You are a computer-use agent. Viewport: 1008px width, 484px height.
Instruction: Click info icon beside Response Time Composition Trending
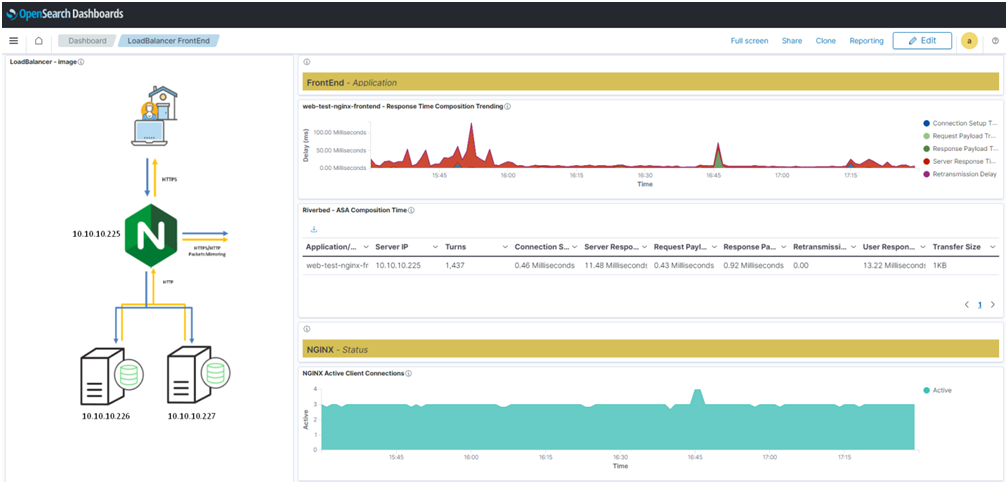(x=508, y=107)
